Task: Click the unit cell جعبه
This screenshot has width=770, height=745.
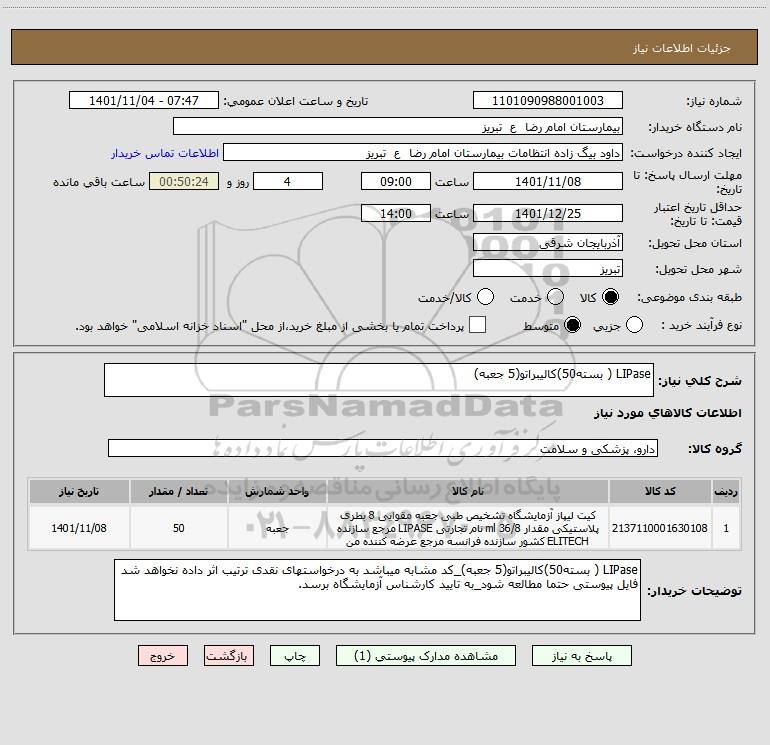Action: pyautogui.click(x=277, y=528)
